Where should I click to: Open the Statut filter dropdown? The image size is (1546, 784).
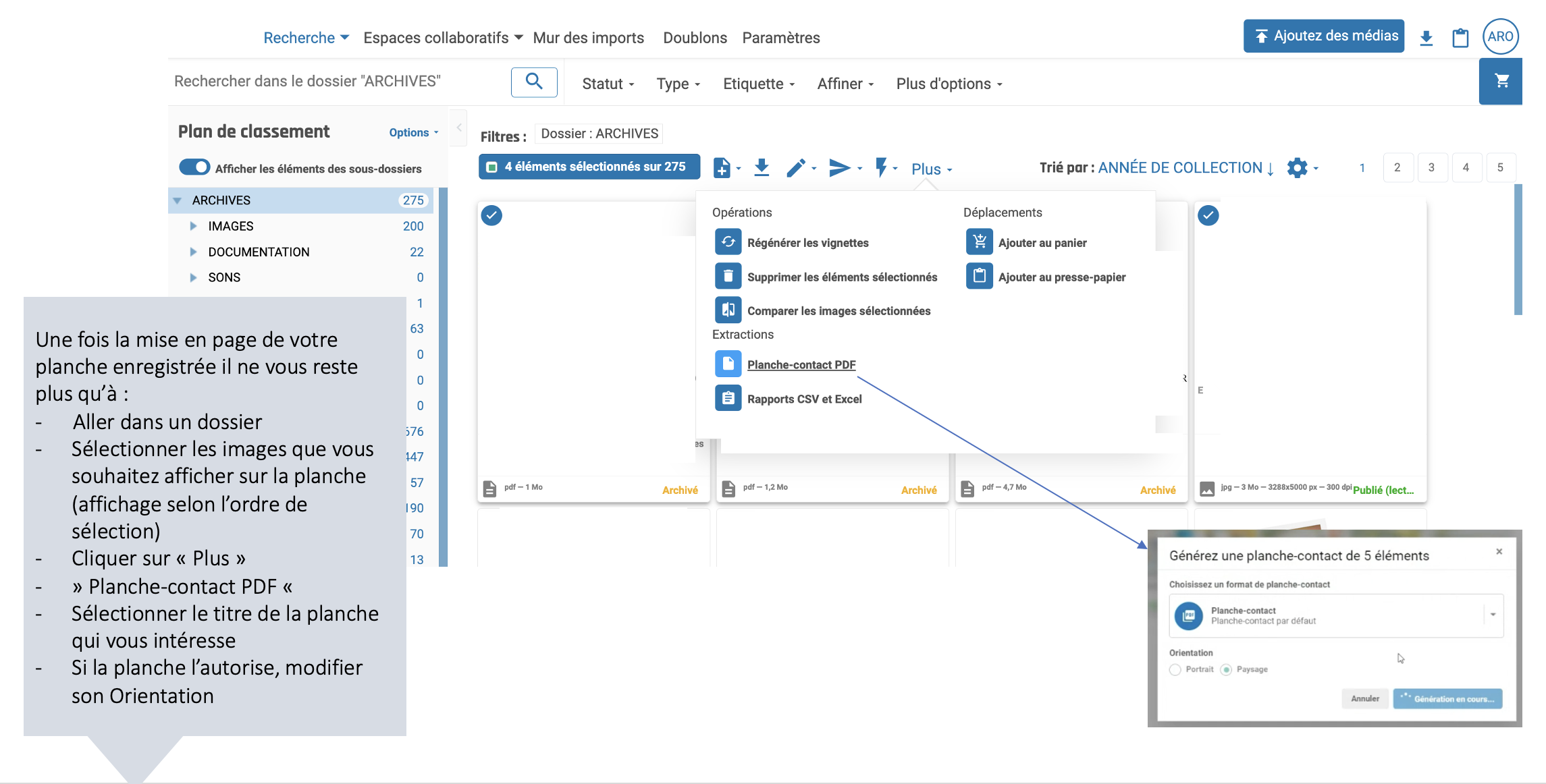point(608,84)
